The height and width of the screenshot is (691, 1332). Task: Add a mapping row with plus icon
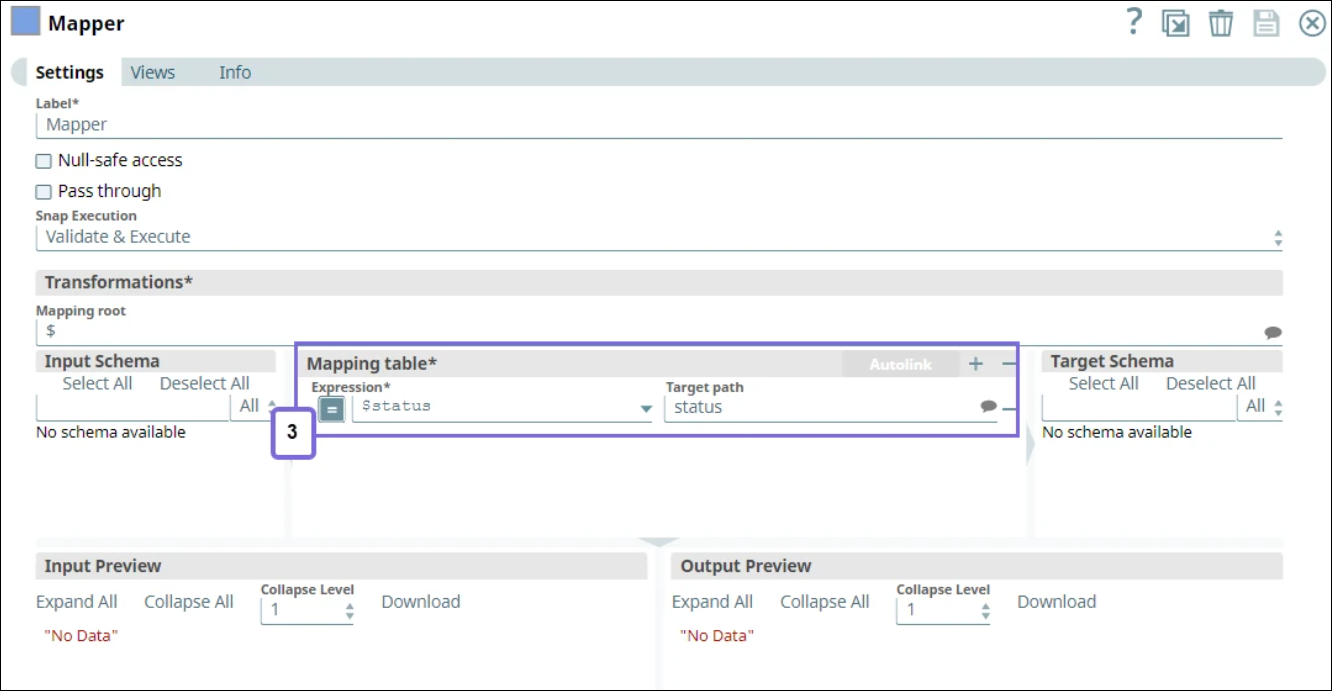click(x=976, y=364)
